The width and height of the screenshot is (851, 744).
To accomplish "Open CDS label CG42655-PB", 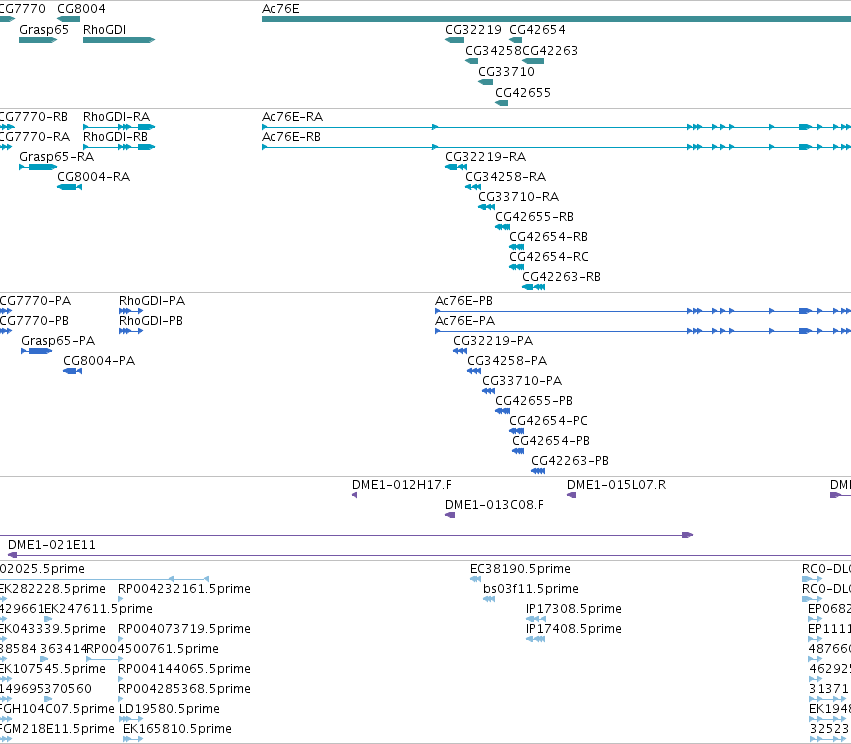I will point(534,402).
